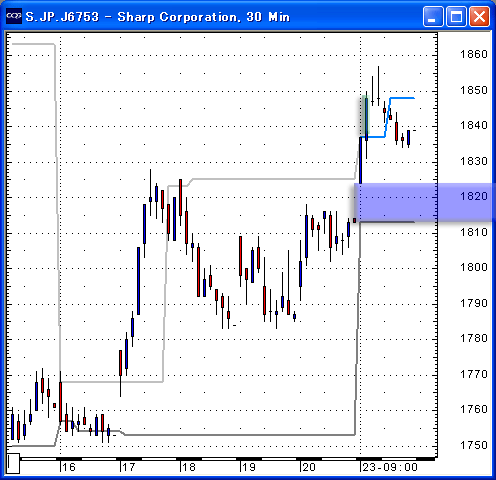The width and height of the screenshot is (496, 480).
Task: Click price label 1850 on the axis
Action: [474, 90]
